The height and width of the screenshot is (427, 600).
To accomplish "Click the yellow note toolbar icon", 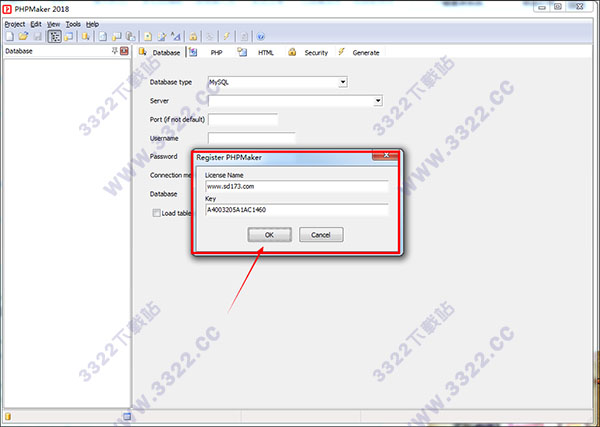I will pos(148,36).
